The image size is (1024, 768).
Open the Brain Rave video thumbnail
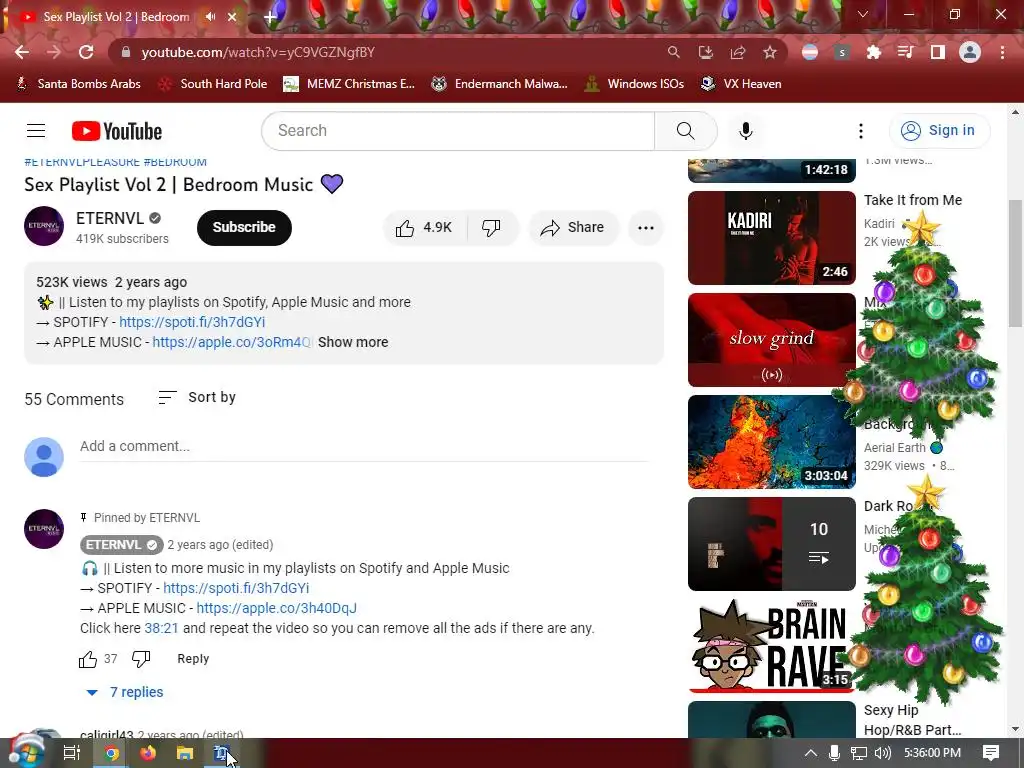[772, 646]
